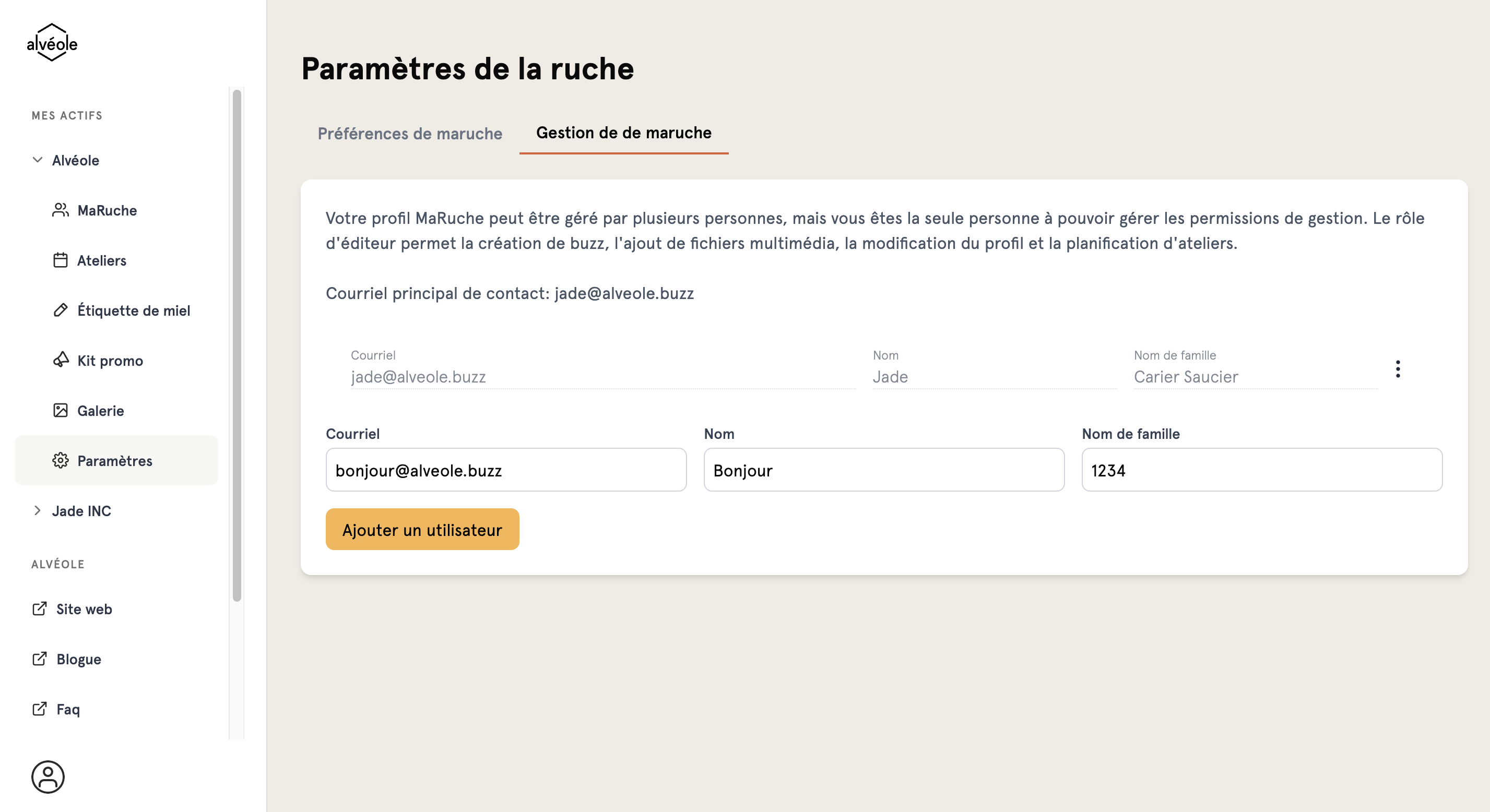Click the 'ALVÉOLE' section label

(58, 564)
